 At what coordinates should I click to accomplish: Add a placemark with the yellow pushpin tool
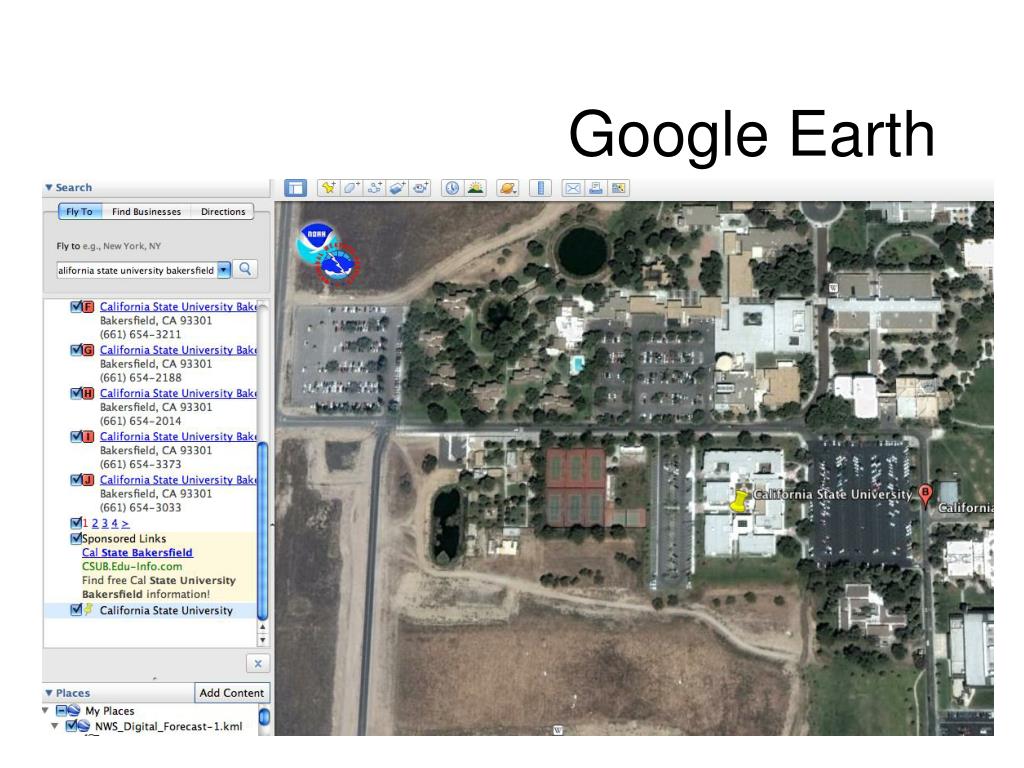(328, 188)
